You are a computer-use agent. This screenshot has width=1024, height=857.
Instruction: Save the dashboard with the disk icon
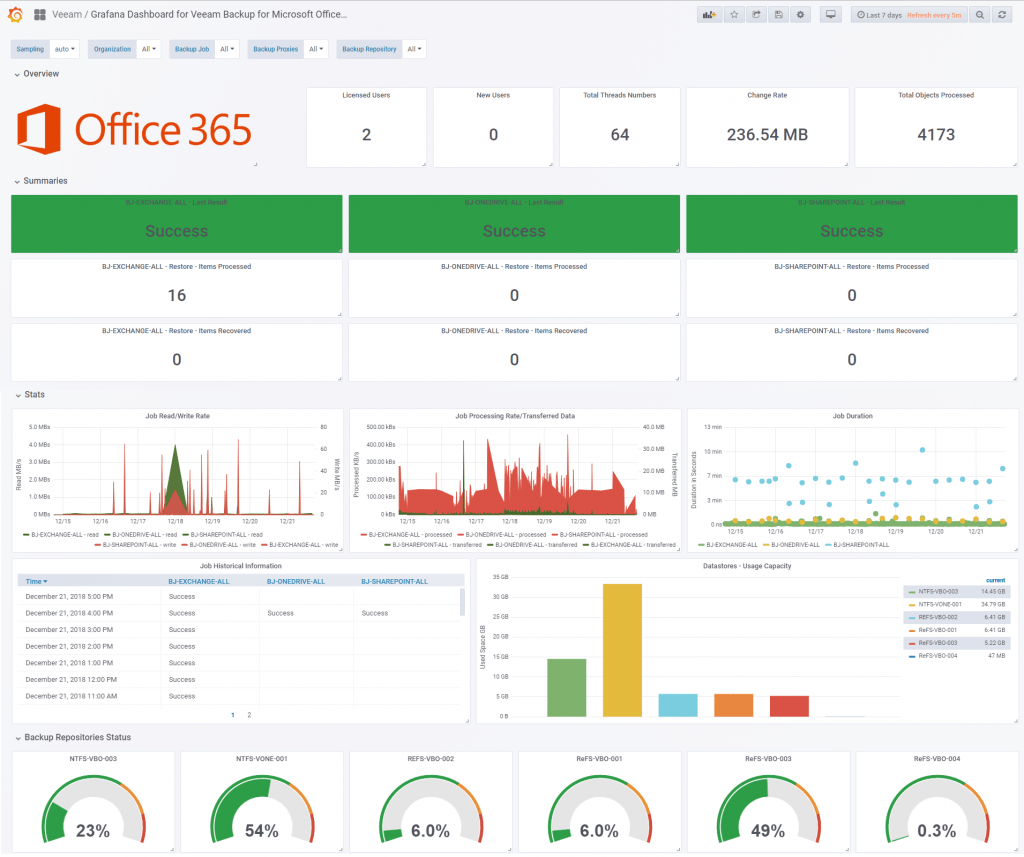[x=778, y=15]
